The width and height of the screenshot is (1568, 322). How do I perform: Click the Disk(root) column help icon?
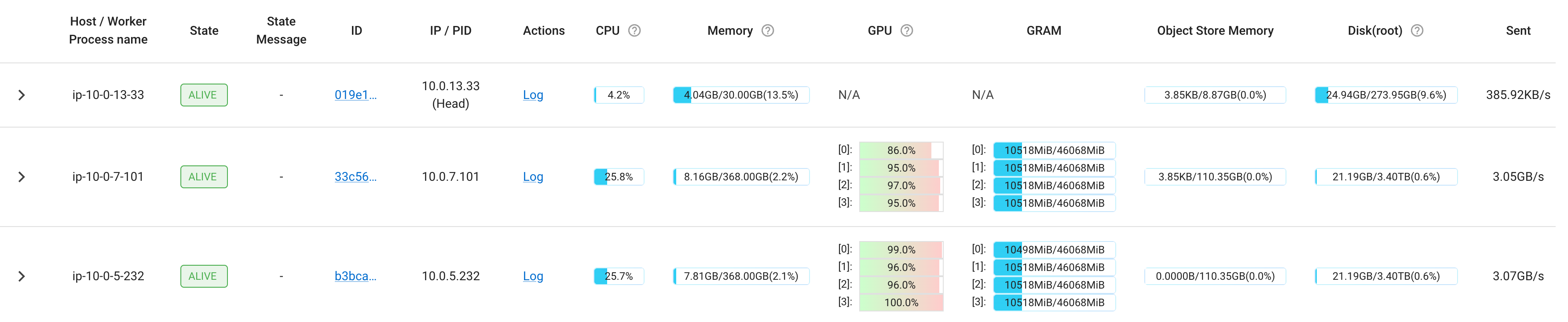pos(1417,30)
